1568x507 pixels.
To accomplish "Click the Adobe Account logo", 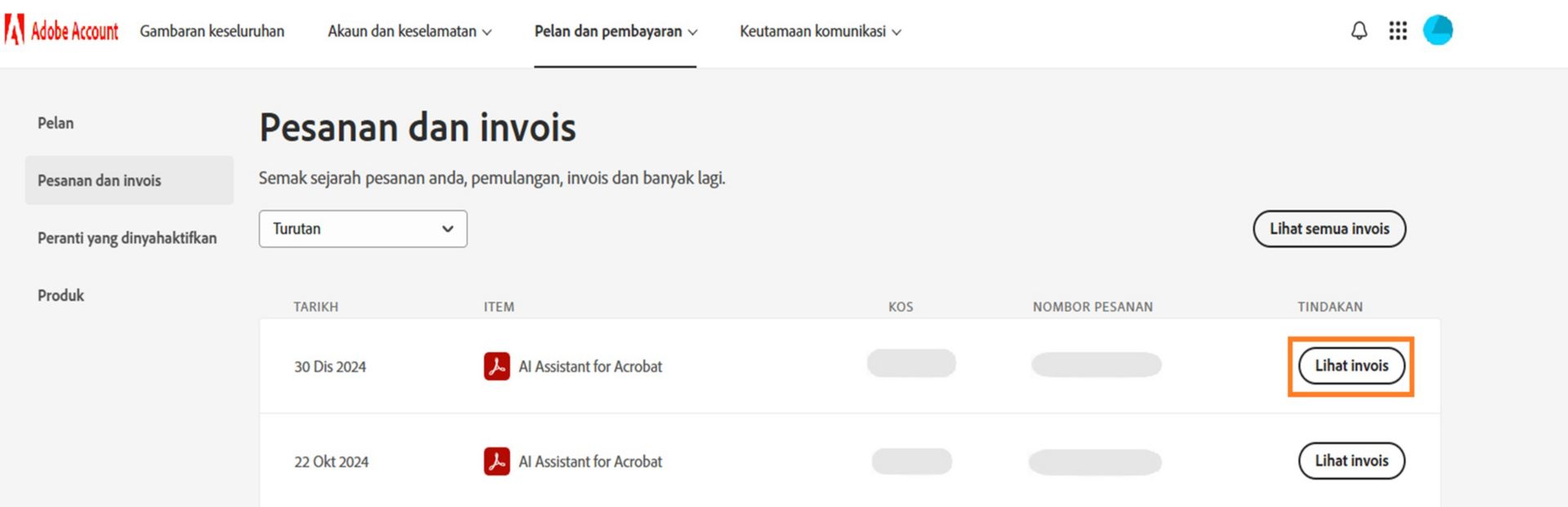I will [62, 31].
